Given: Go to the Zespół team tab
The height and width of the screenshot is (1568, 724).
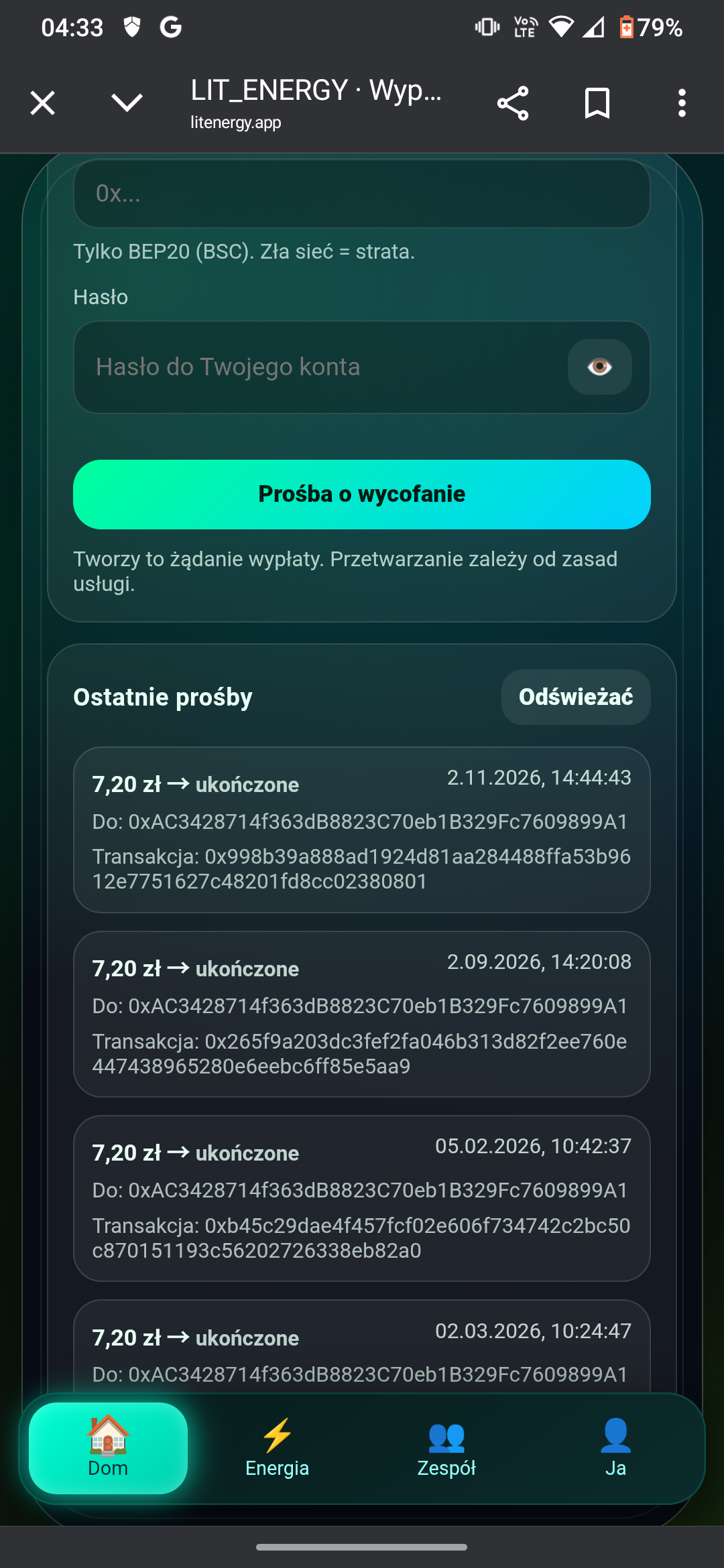Looking at the screenshot, I should [x=446, y=1447].
